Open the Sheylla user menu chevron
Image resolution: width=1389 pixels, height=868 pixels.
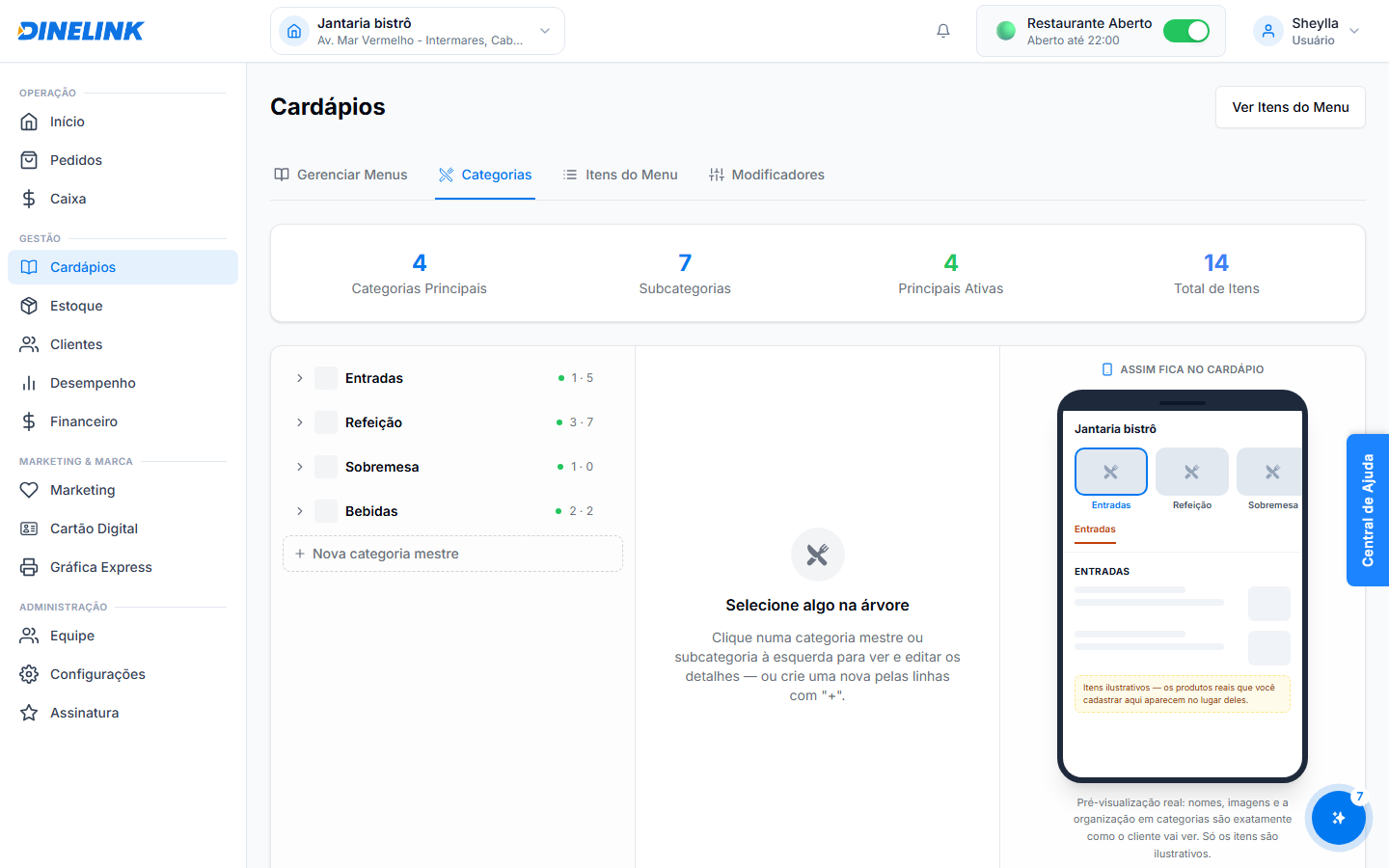tap(1354, 31)
